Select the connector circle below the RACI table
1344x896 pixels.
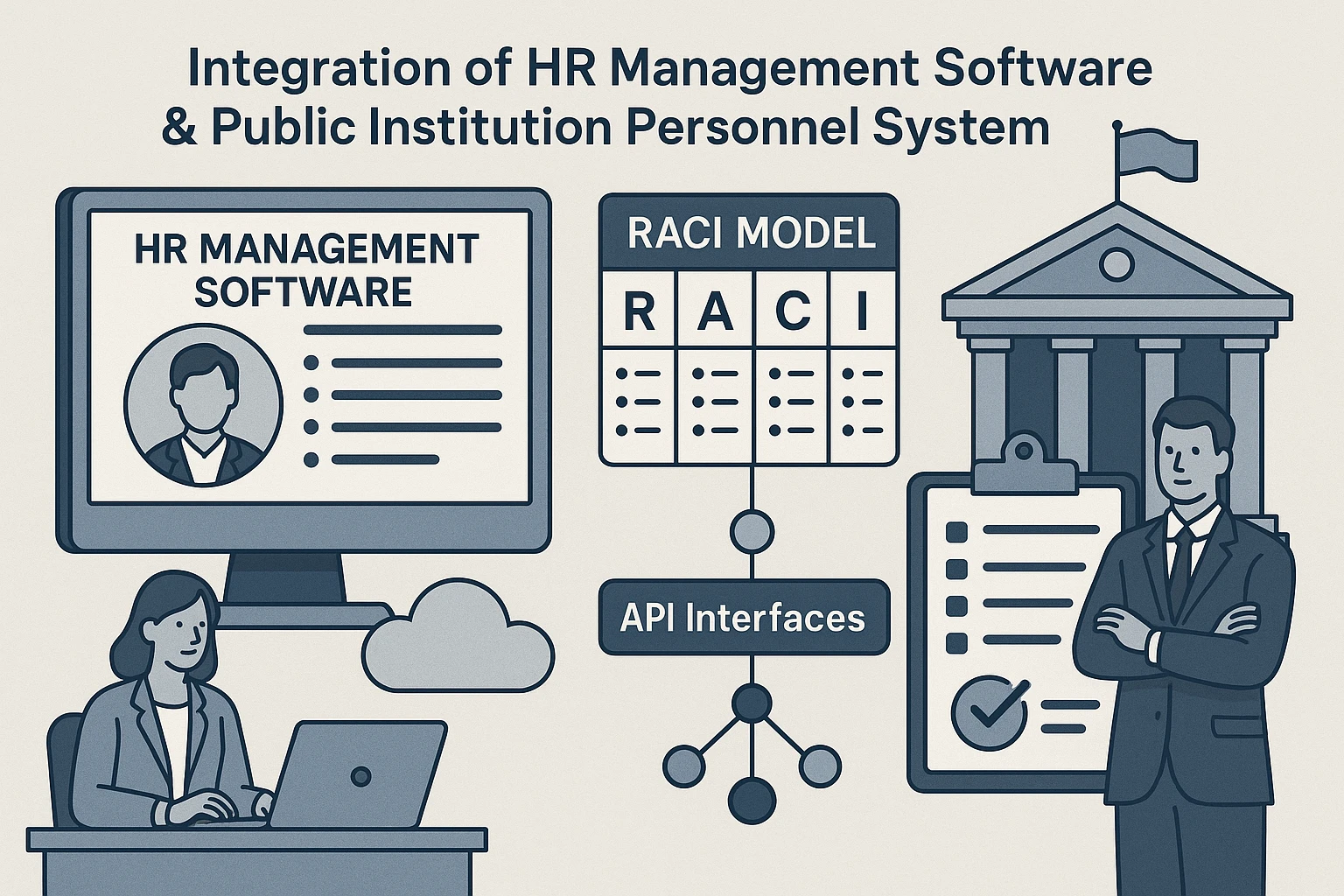(752, 531)
